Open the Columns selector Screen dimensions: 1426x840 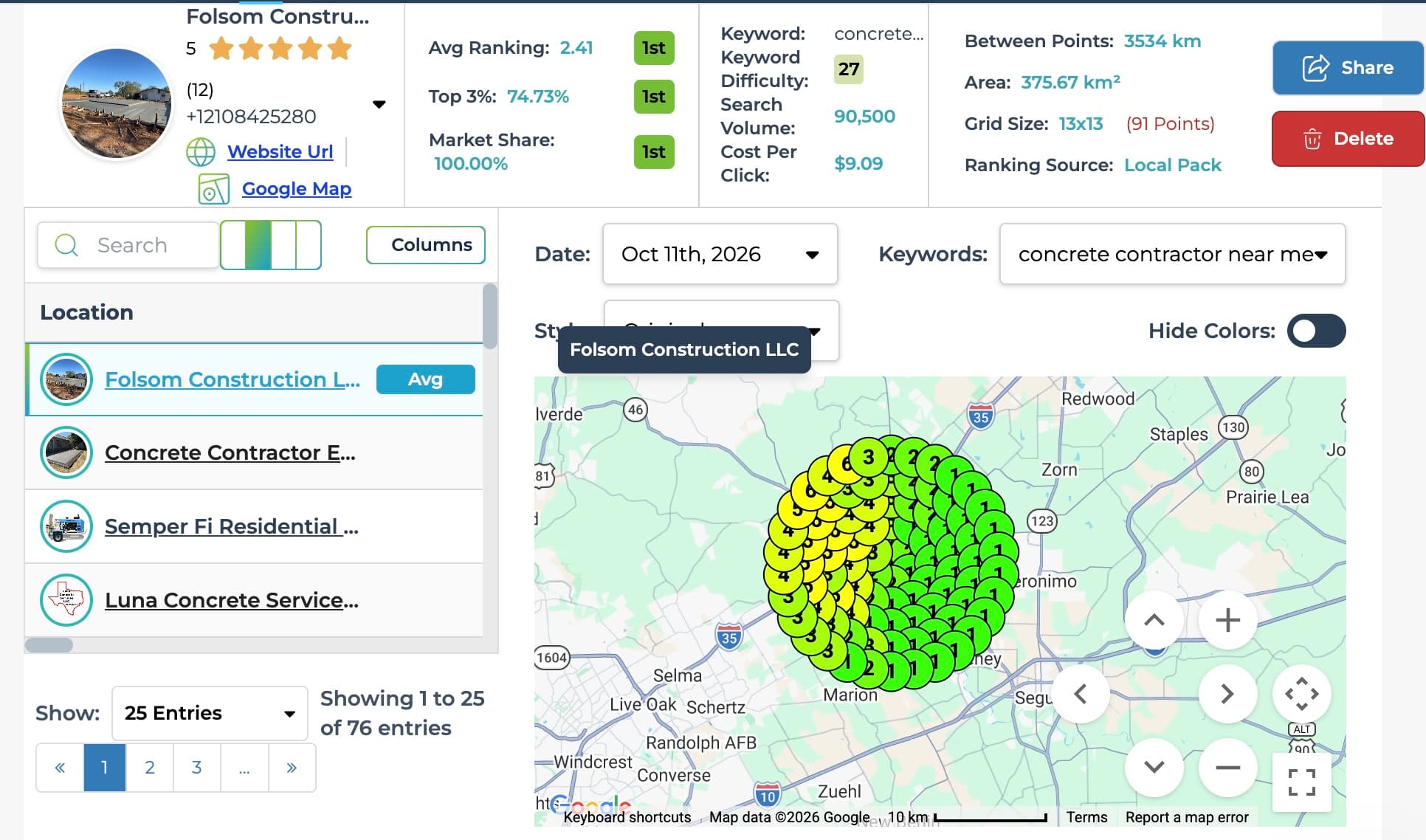coord(426,245)
